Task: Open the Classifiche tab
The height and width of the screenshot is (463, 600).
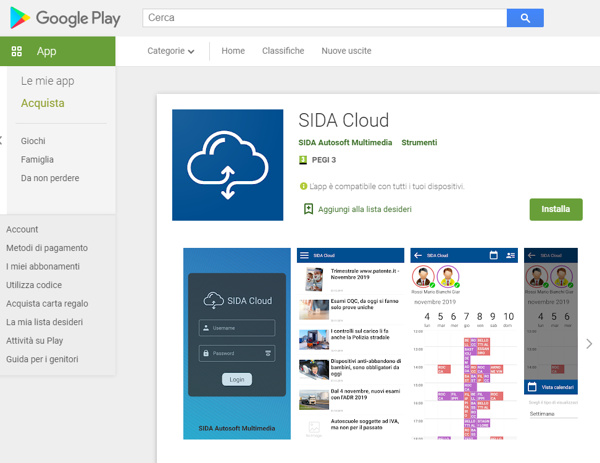Action: [x=283, y=51]
